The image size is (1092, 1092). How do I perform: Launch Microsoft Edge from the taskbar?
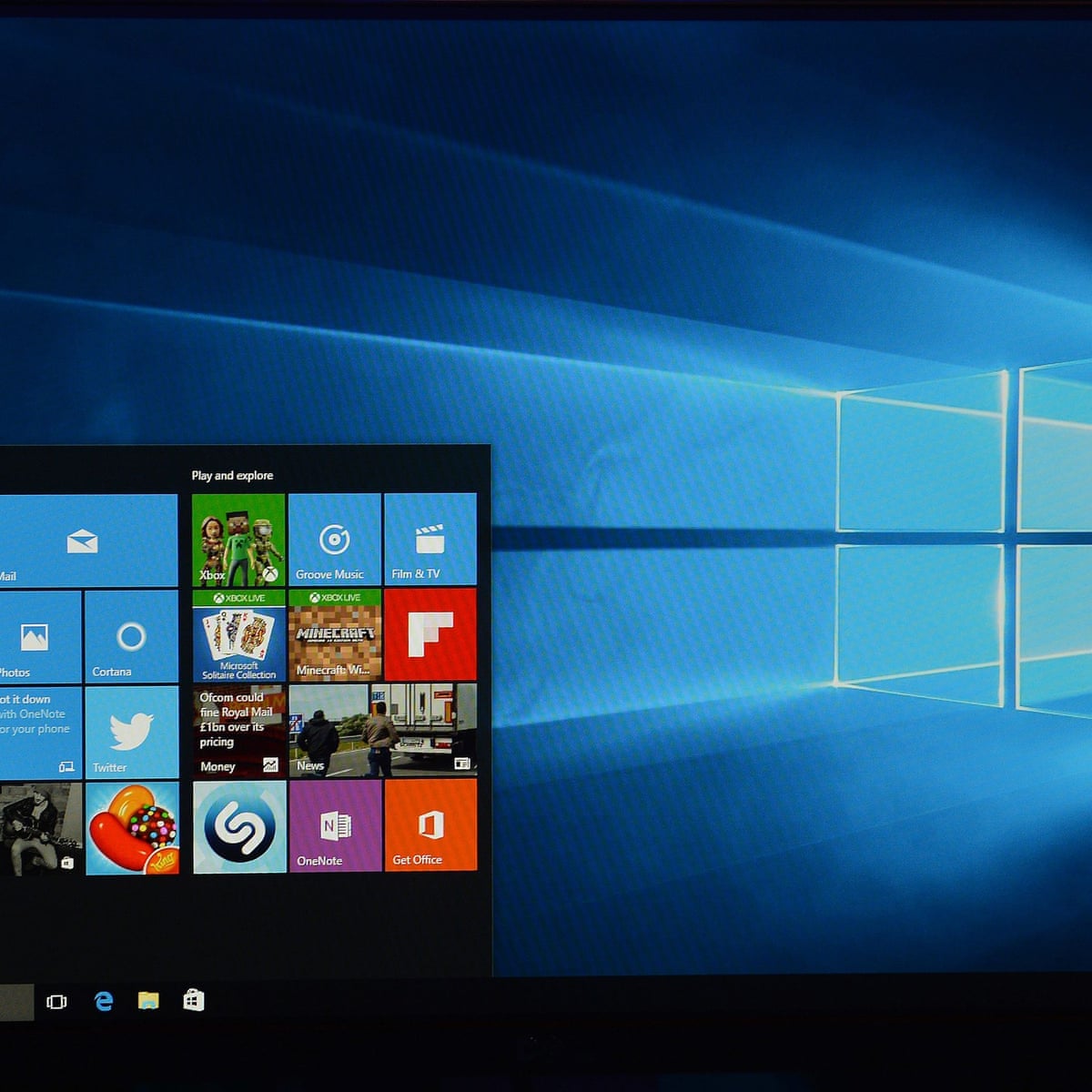[x=104, y=1002]
